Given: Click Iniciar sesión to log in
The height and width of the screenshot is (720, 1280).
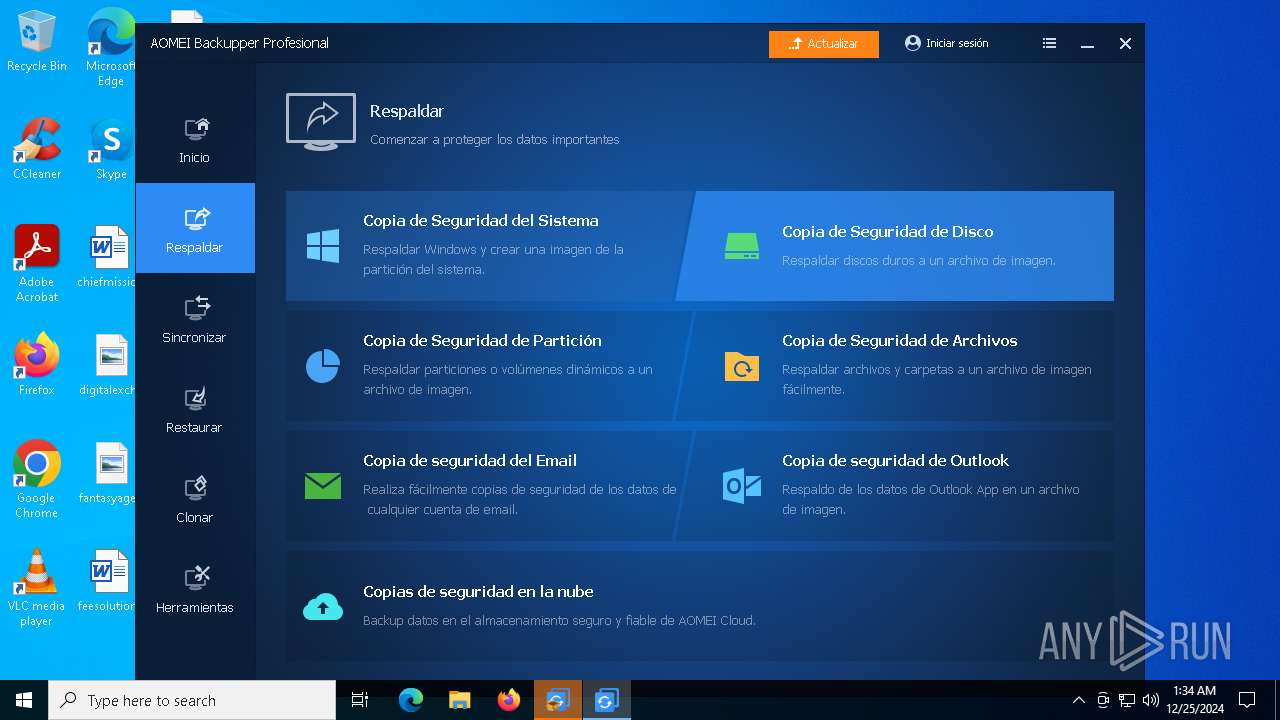Looking at the screenshot, I should [x=946, y=44].
